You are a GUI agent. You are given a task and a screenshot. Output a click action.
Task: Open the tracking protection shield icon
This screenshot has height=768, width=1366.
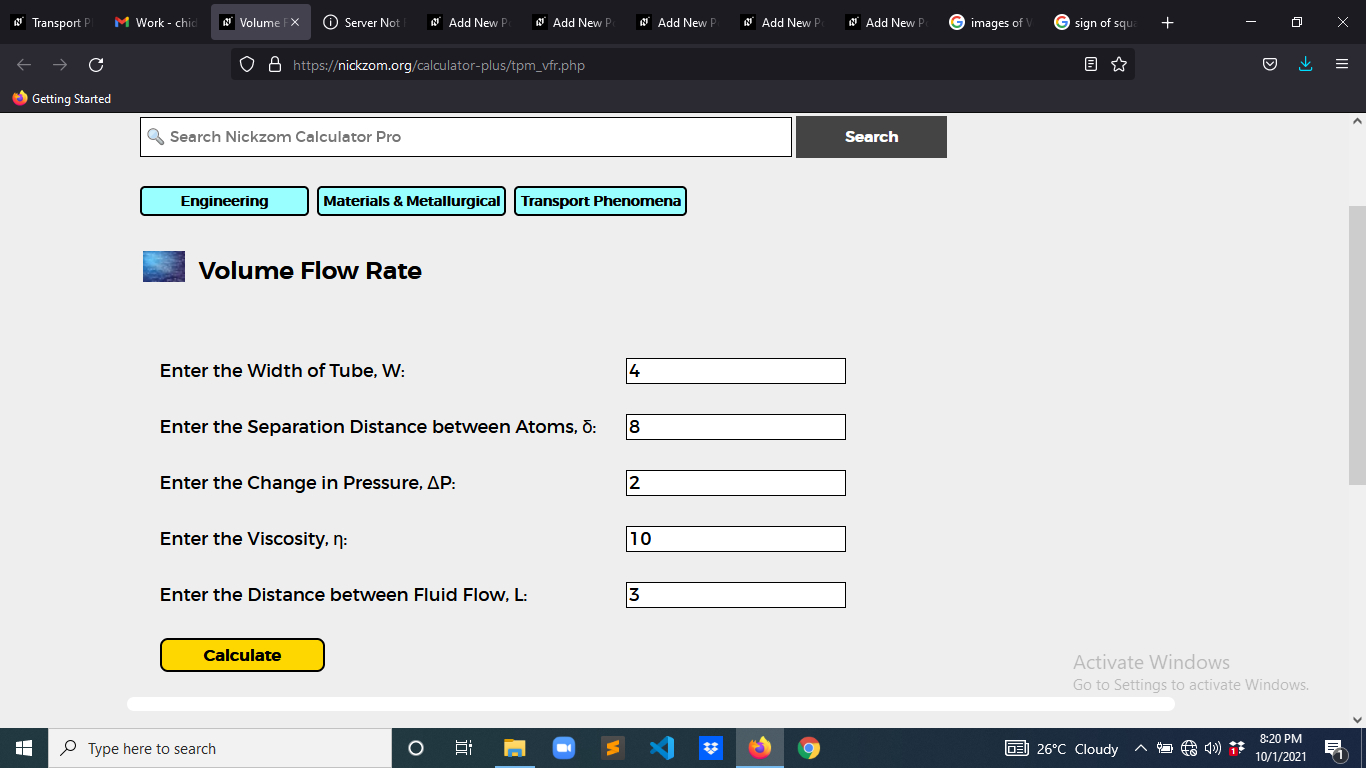coord(247,65)
